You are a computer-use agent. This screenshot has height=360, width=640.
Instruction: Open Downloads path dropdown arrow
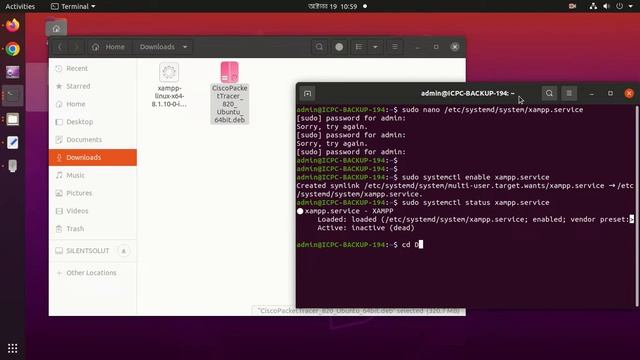185,47
